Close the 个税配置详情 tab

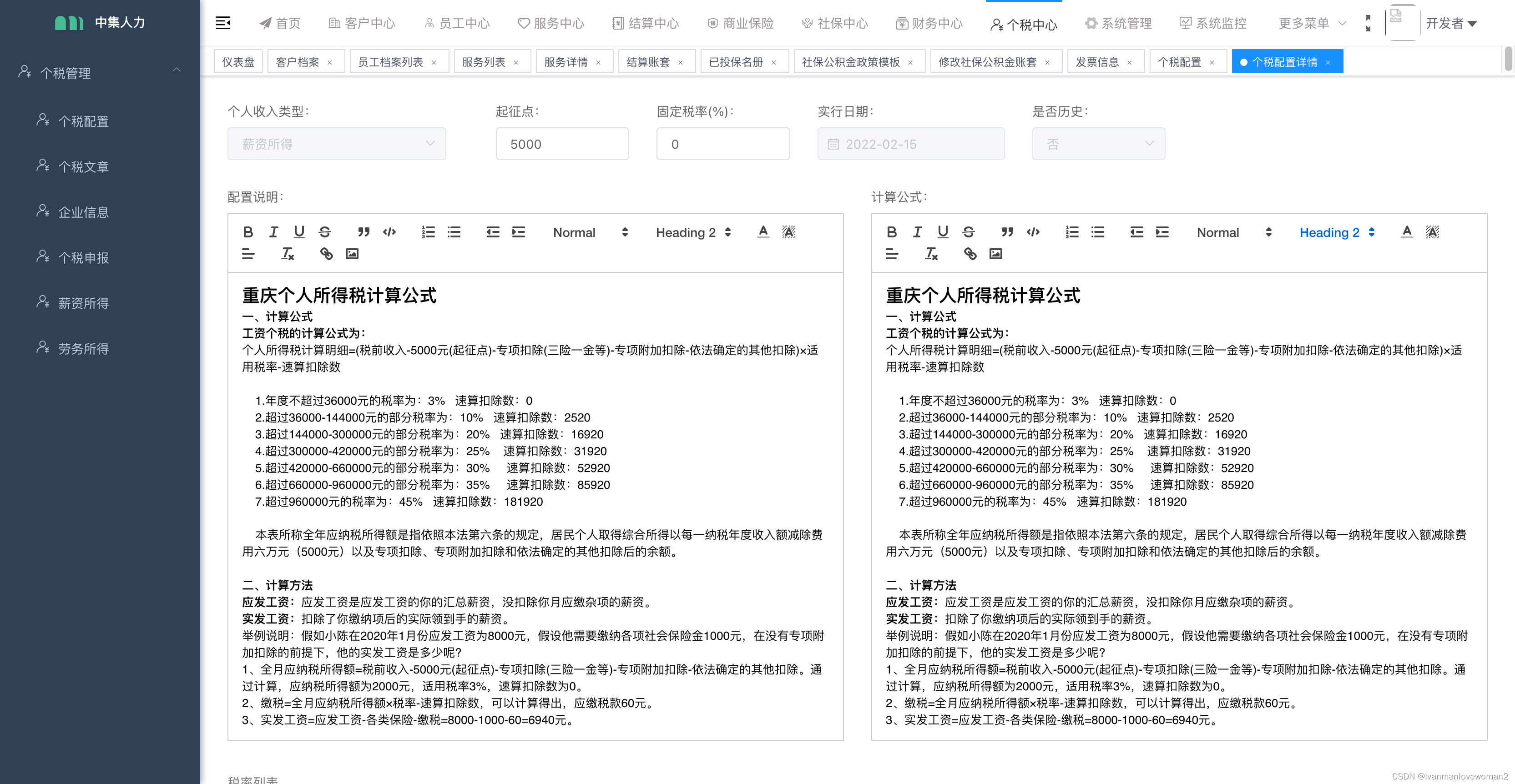[x=1328, y=63]
